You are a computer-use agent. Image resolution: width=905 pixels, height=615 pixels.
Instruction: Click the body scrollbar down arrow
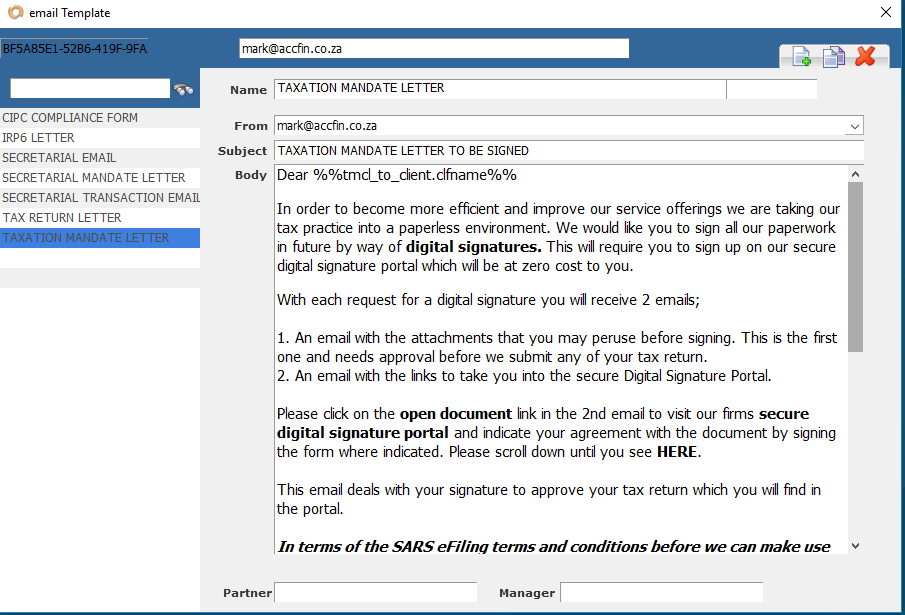pyautogui.click(x=855, y=545)
